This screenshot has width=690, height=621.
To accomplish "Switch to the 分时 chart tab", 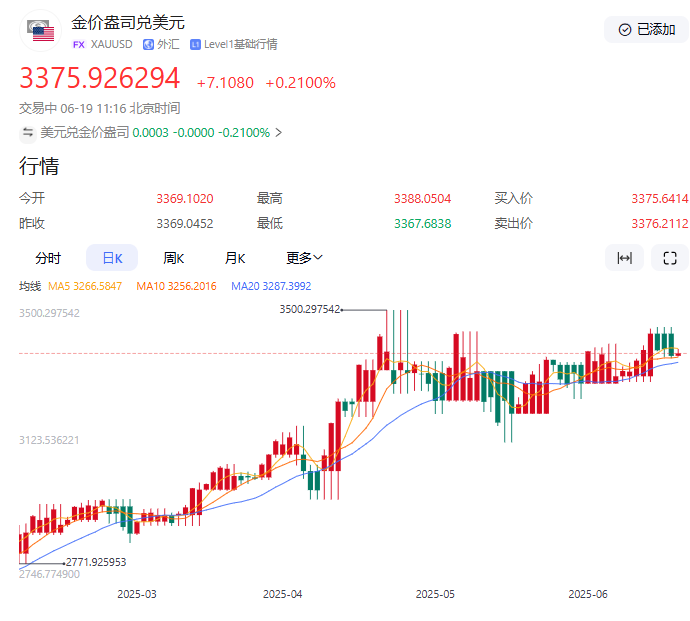I will click(48, 258).
